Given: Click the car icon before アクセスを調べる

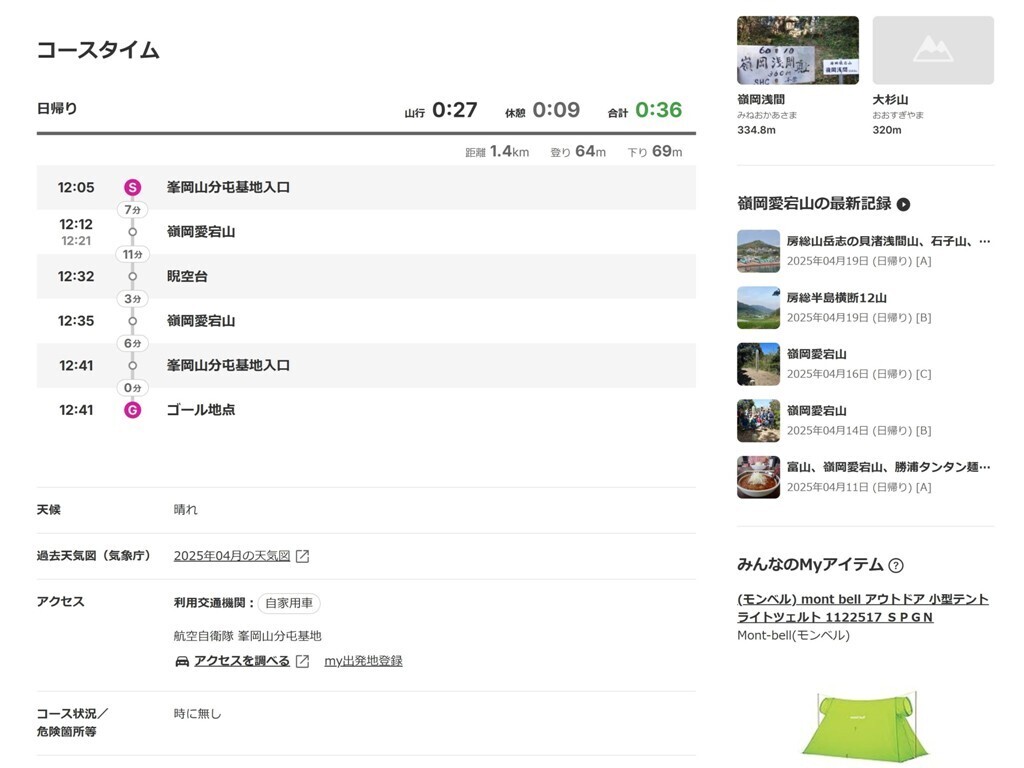Looking at the screenshot, I should pos(182,662).
